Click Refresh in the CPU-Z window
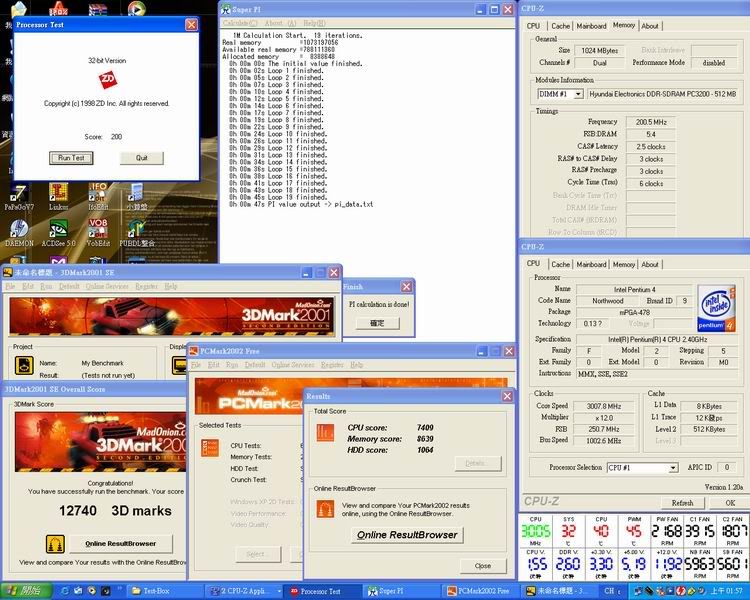 tap(682, 503)
